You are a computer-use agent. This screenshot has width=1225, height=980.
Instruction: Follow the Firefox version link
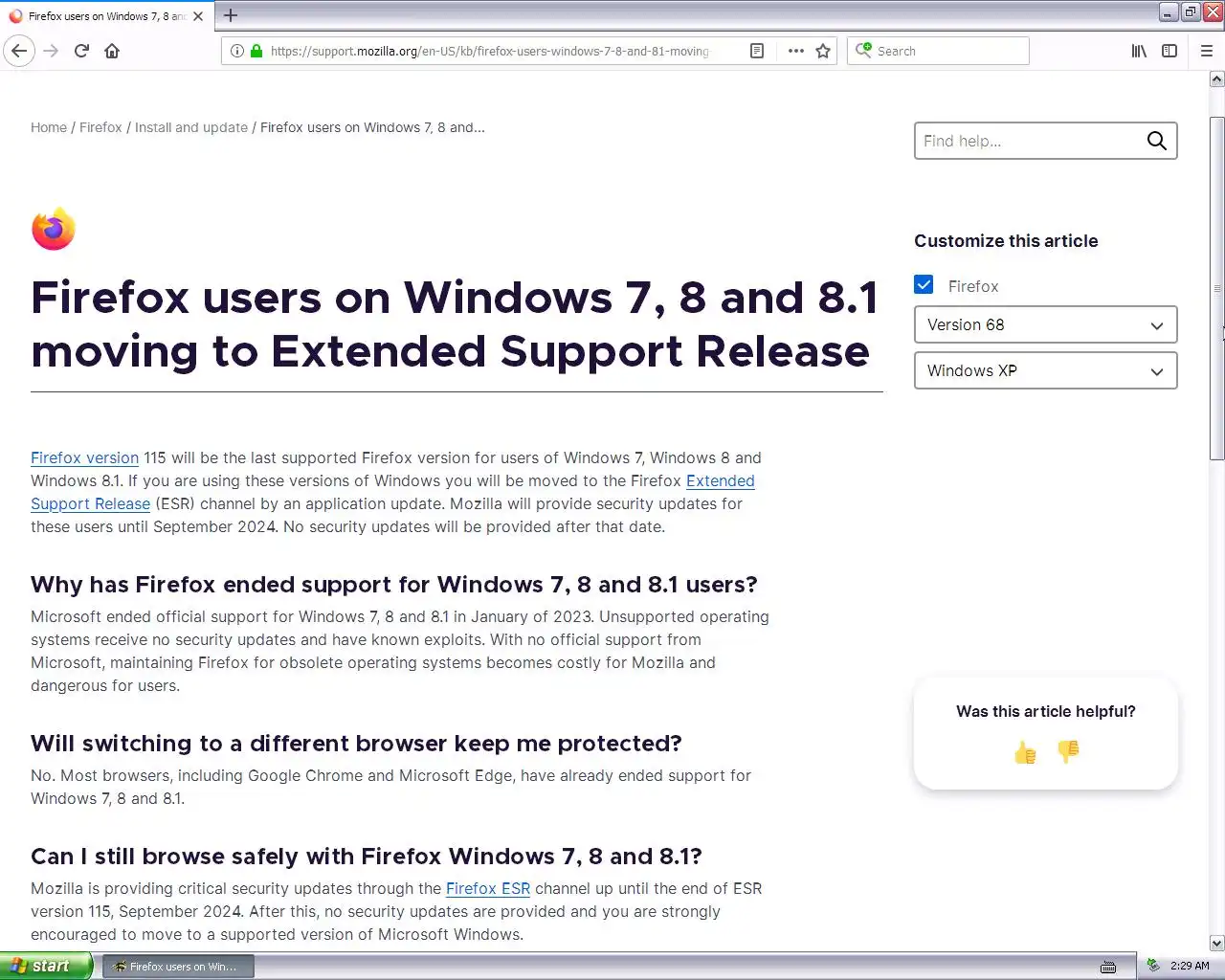(84, 457)
